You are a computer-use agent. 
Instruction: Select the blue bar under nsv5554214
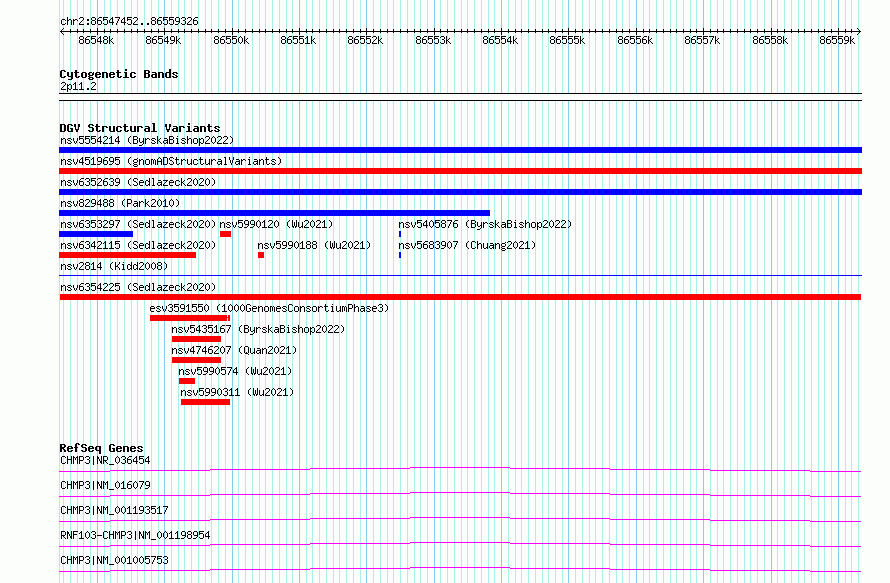tap(460, 150)
